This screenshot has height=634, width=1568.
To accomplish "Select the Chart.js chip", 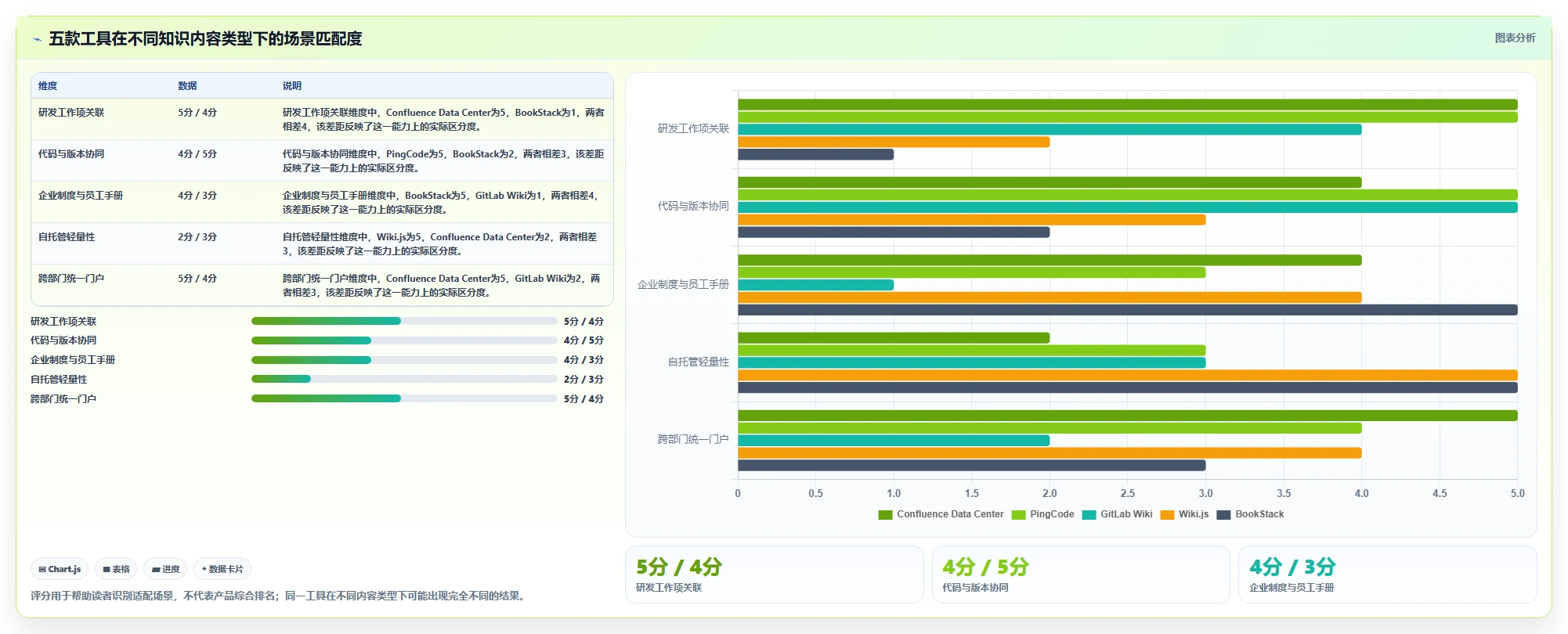I will 60,569.
